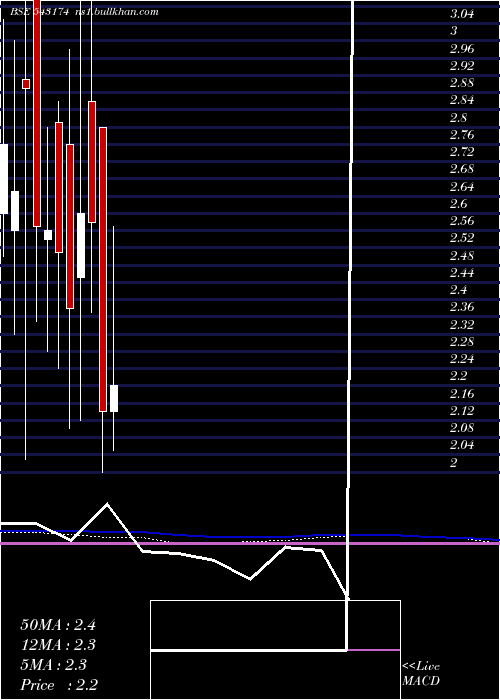Click the 2.96 price axis label
The image size is (500, 700).
click(x=462, y=48)
